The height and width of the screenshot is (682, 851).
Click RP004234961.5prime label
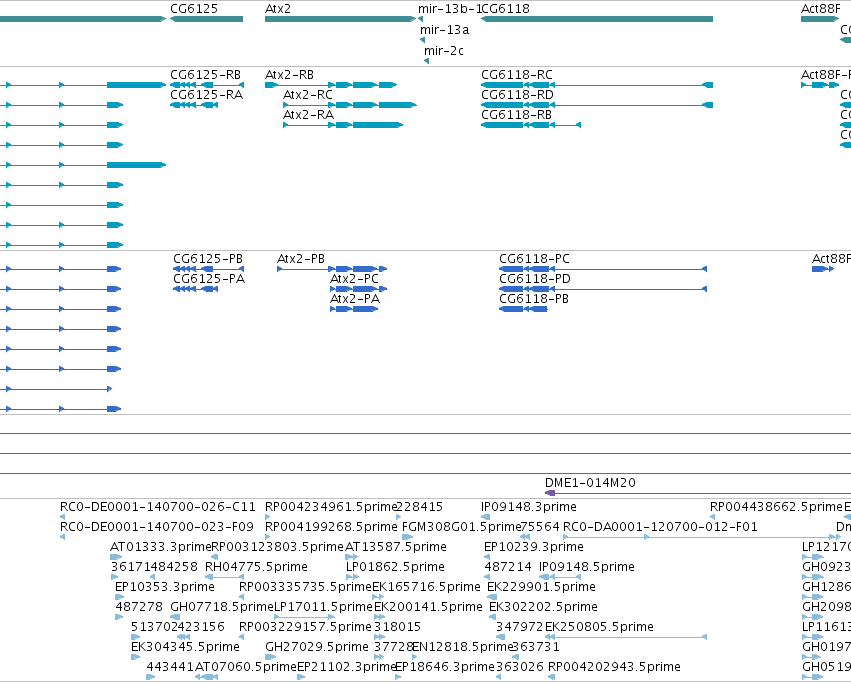[331, 507]
